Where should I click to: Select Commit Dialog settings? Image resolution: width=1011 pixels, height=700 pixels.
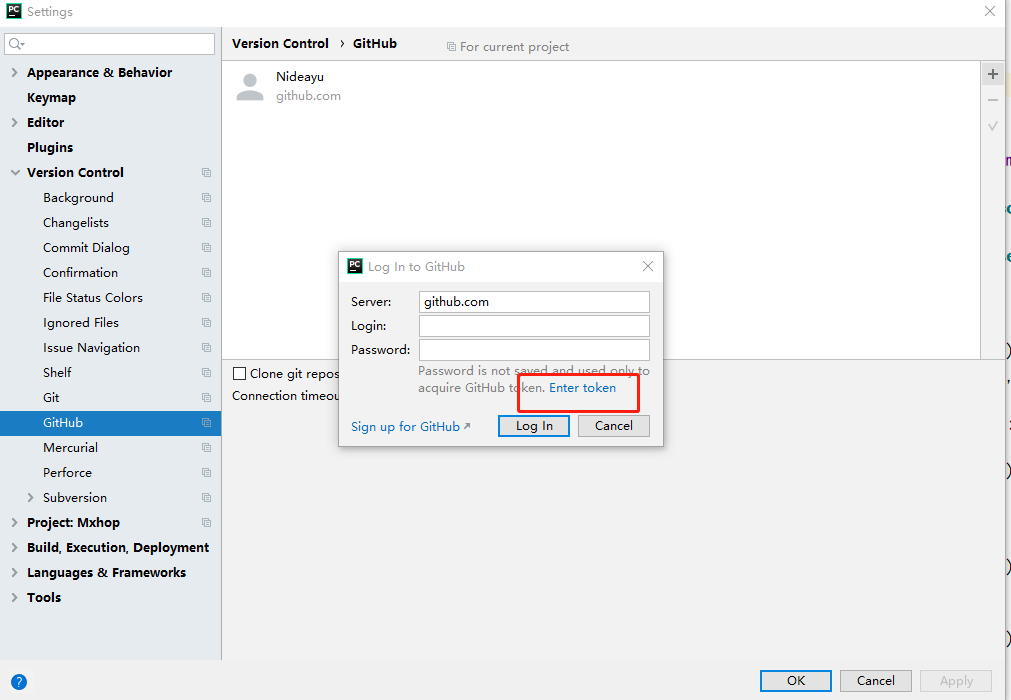pyautogui.click(x=86, y=248)
